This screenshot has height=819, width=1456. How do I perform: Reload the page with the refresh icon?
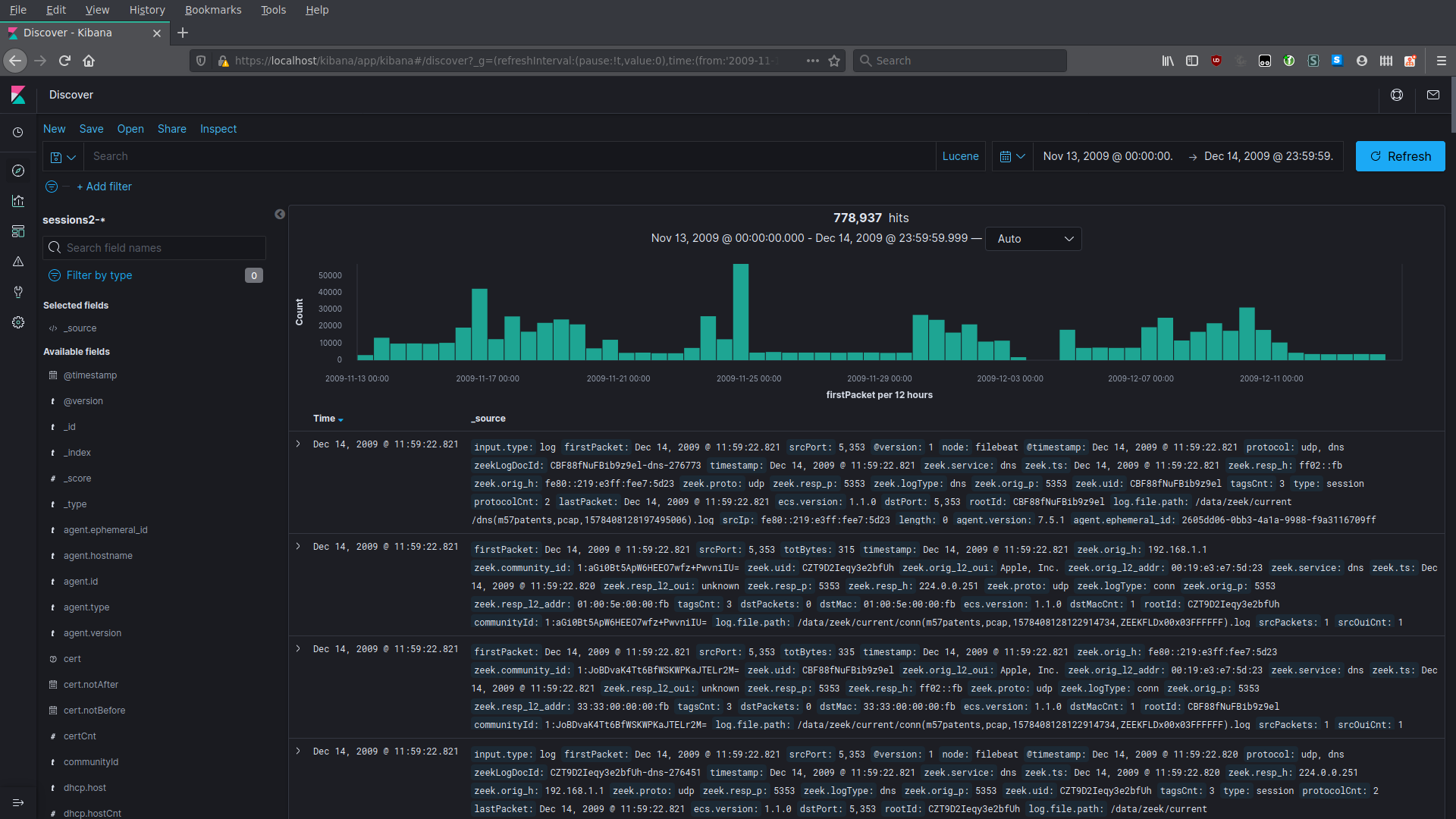[64, 61]
